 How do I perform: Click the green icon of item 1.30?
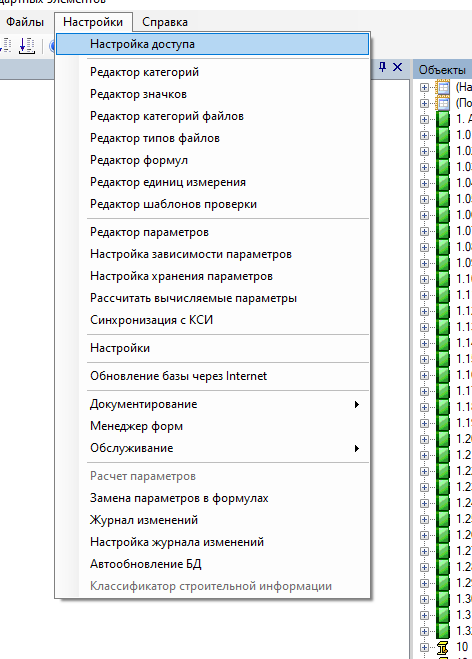coord(443,599)
